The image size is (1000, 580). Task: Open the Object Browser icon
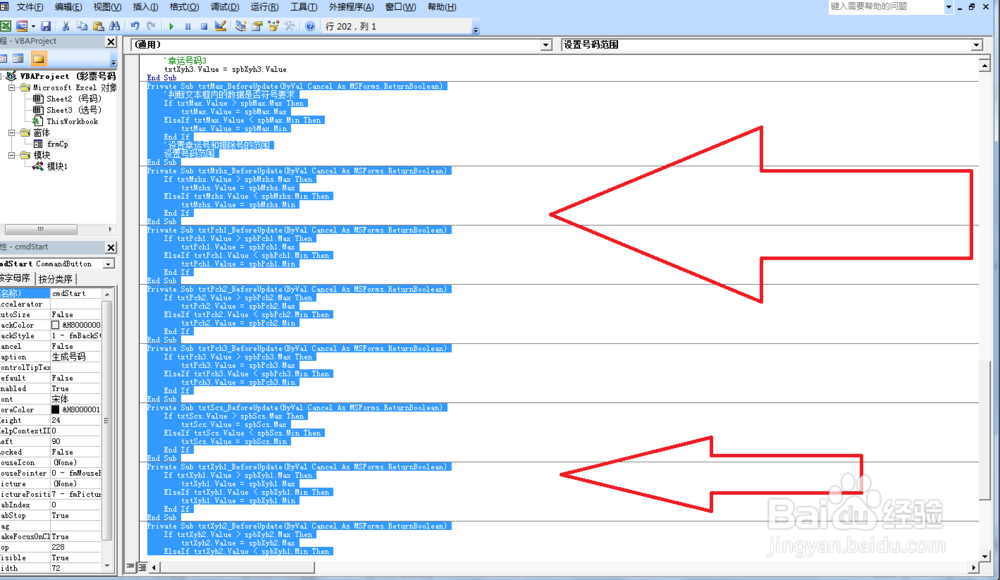274,26
